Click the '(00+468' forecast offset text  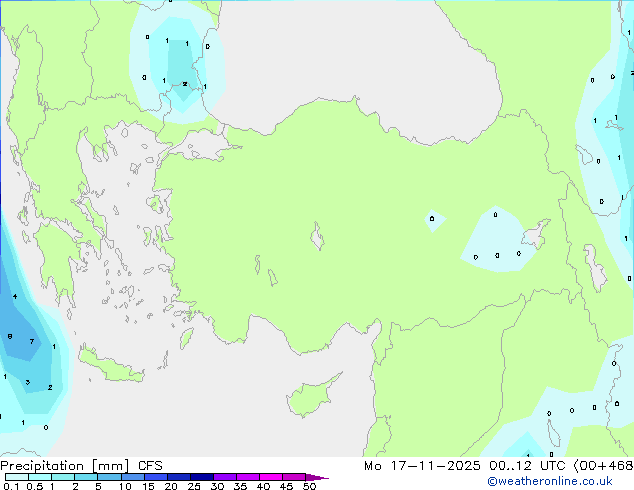click(x=604, y=466)
